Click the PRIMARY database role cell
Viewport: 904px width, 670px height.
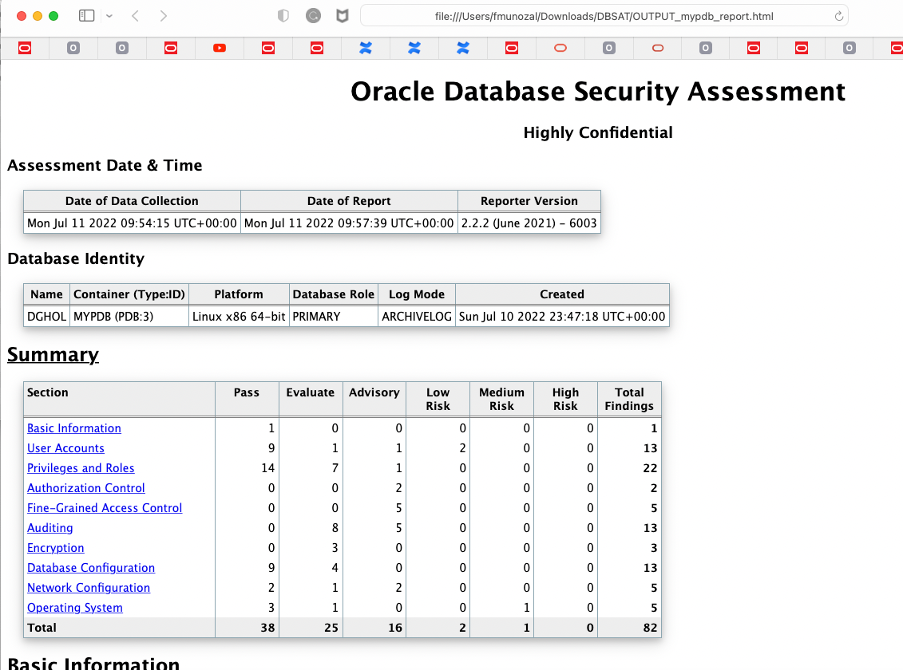click(x=334, y=317)
